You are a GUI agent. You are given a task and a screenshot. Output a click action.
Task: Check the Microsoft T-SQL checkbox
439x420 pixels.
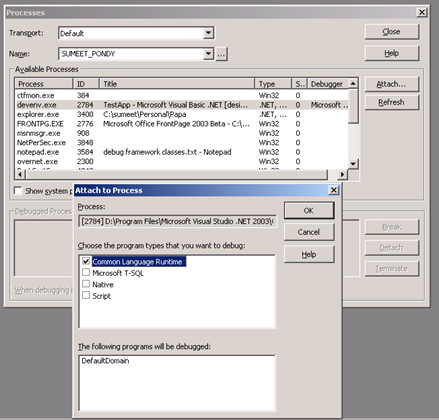(86, 272)
